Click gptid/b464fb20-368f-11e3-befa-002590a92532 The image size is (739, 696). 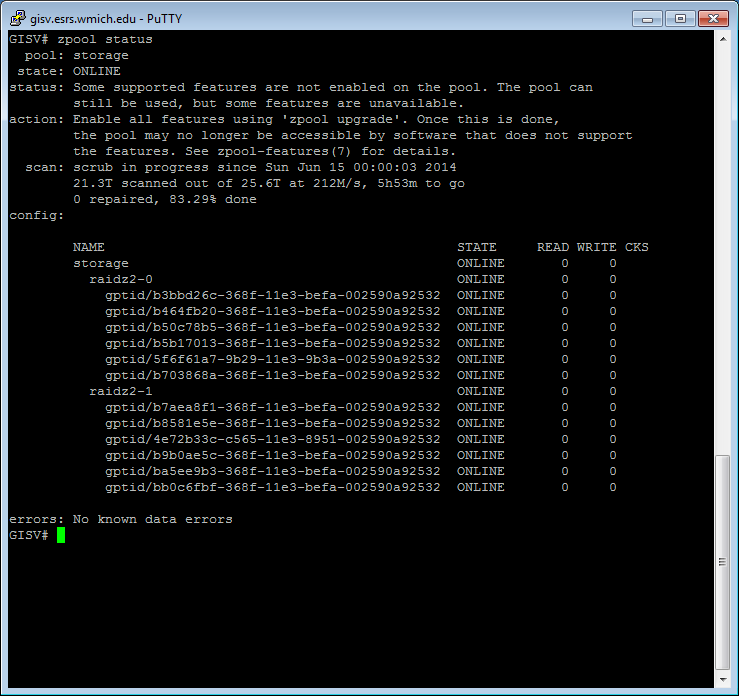point(272,311)
